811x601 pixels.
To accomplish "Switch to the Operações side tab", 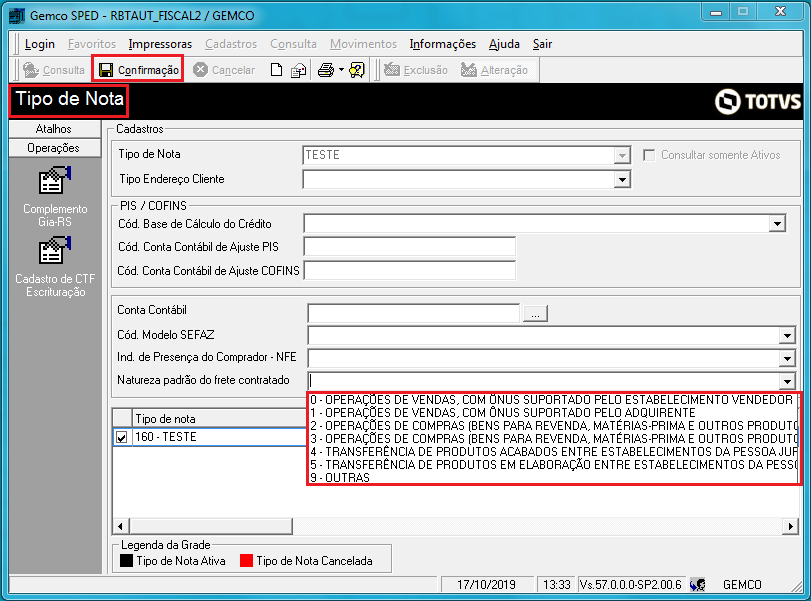I will 54,148.
